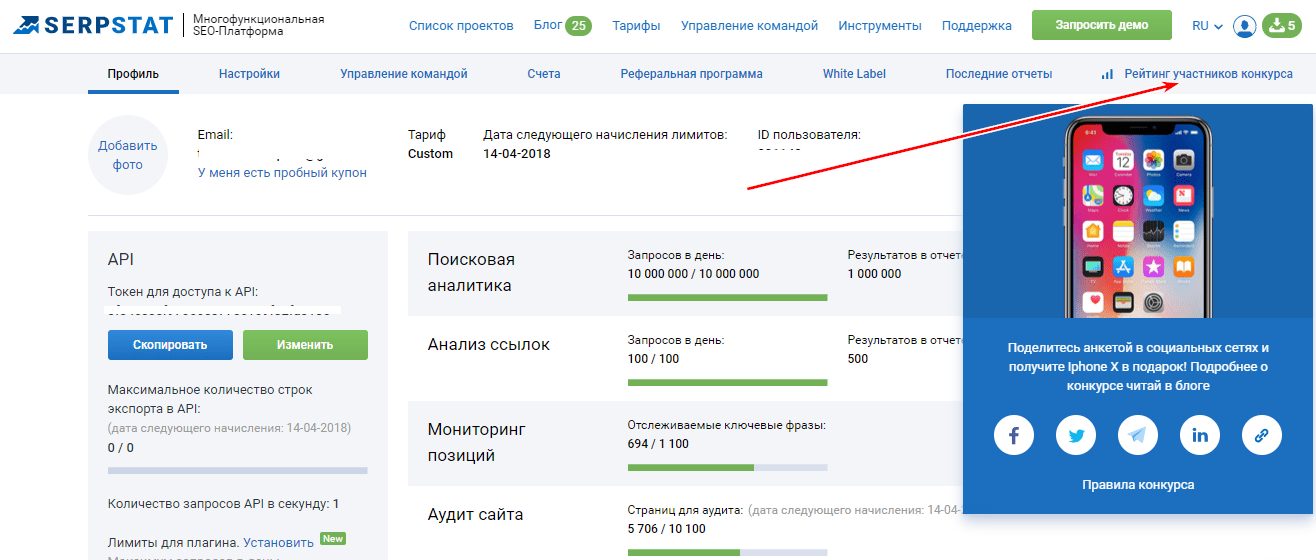Click the 14-04-2018 limits date under Дата следующего начисления
This screenshot has height=560, width=1316.
click(x=516, y=154)
